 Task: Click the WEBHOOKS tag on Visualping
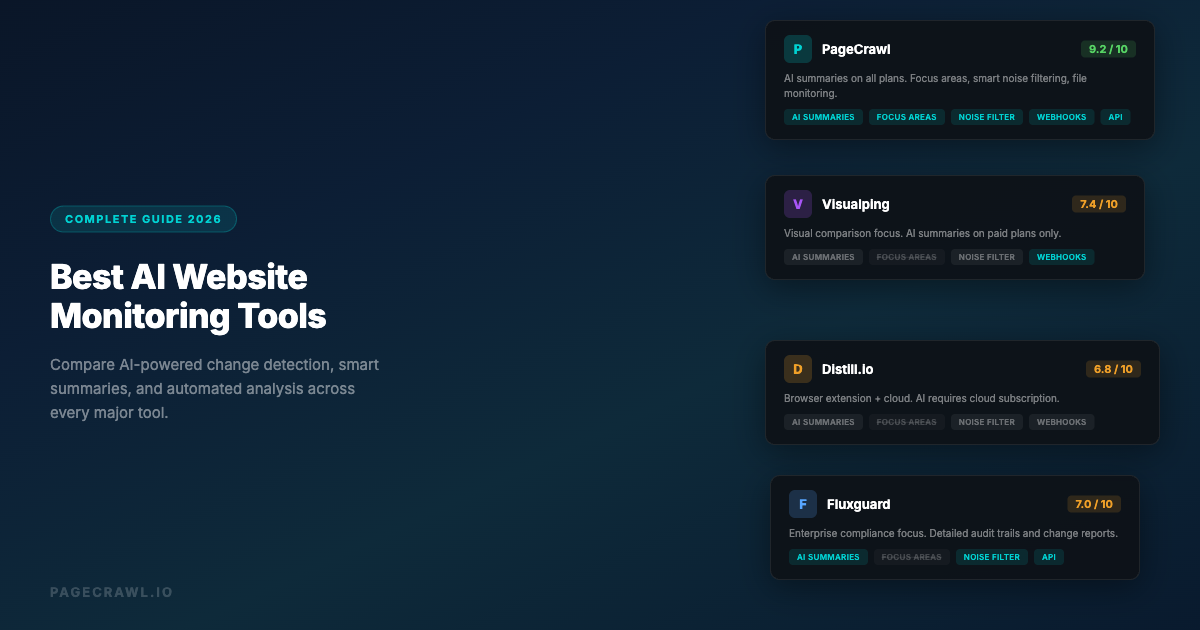pyautogui.click(x=1061, y=256)
